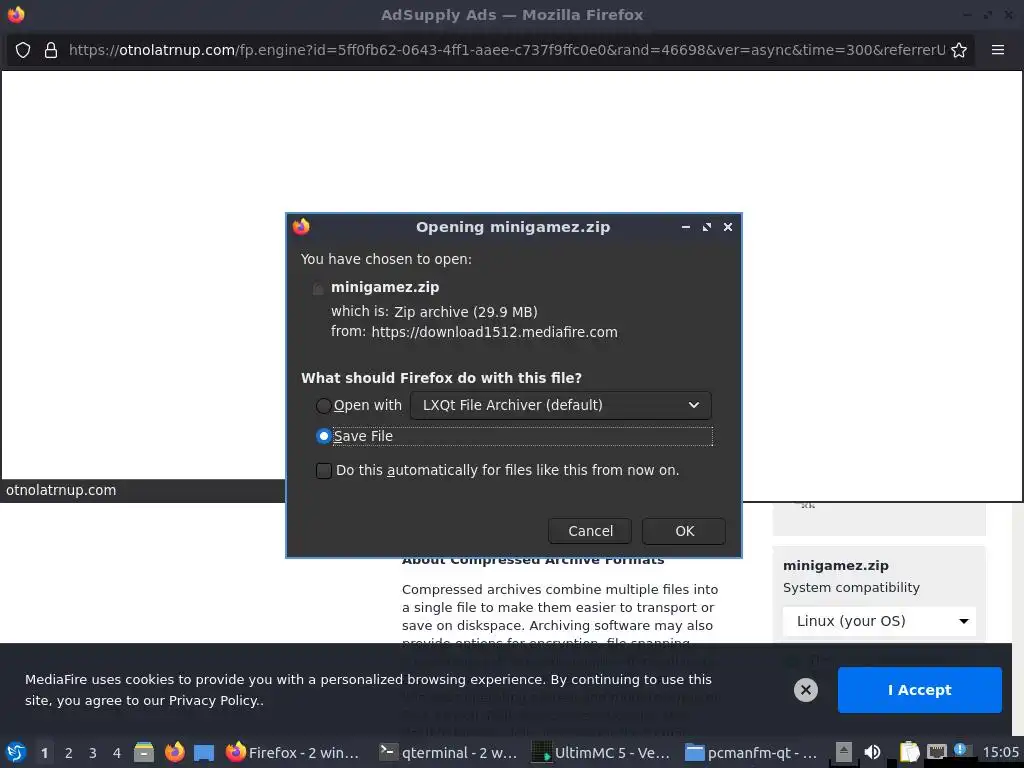Image resolution: width=1024 pixels, height=768 pixels.
Task: Bookmark this page with the star
Action: (x=959, y=50)
